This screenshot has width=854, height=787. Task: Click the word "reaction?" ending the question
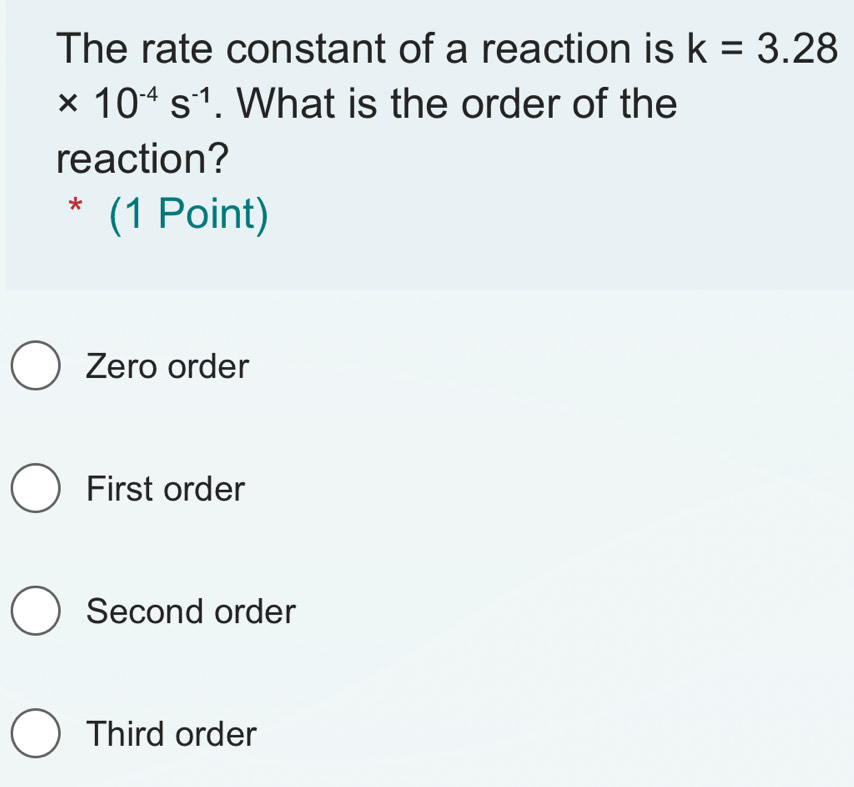[x=143, y=157]
